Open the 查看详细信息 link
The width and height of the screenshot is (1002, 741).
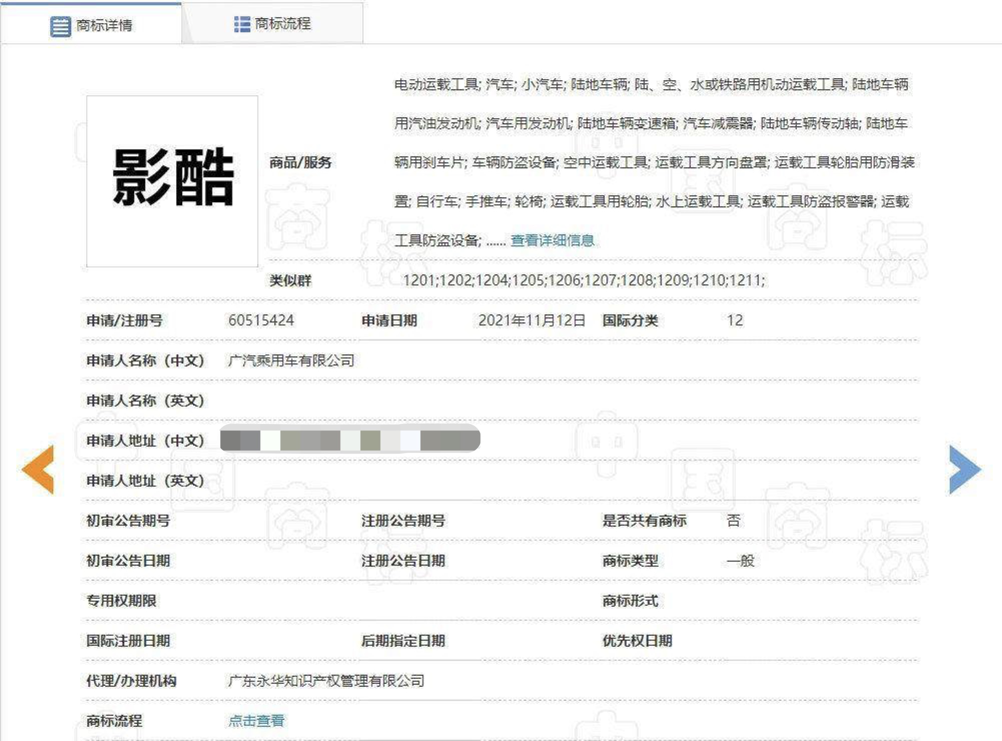pyautogui.click(x=552, y=240)
